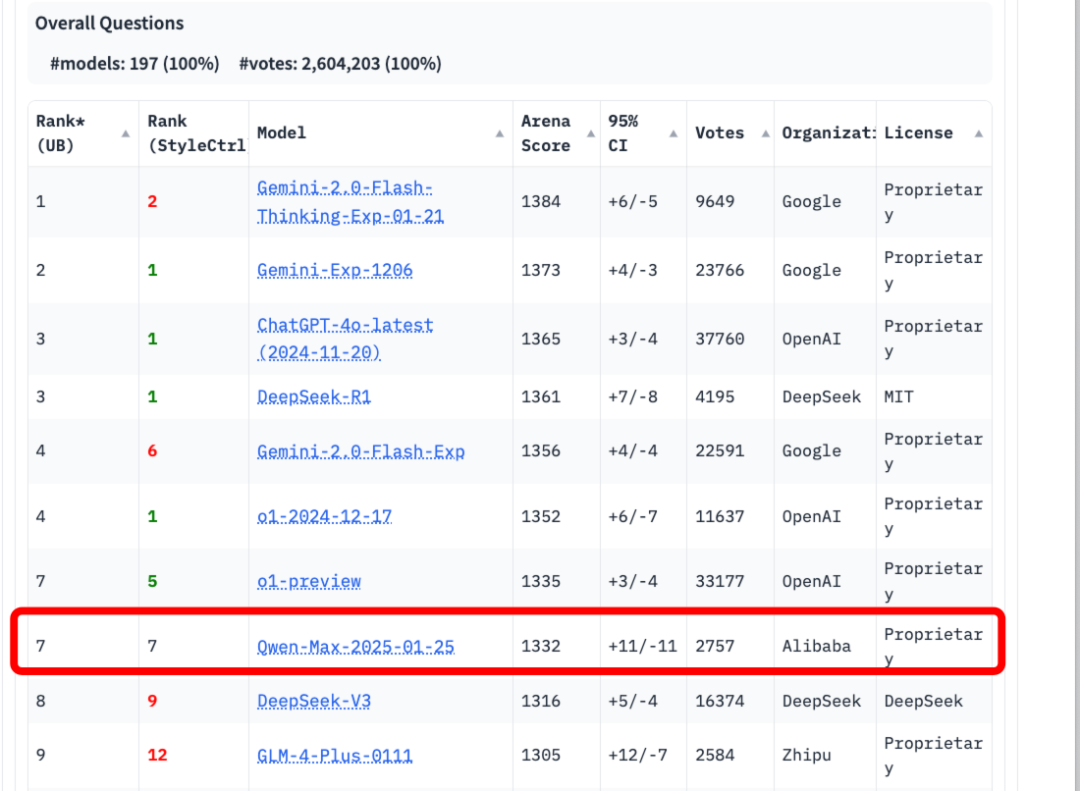Open GLM-4-Plus-0111 model link
This screenshot has height=791, width=1080.
(335, 755)
